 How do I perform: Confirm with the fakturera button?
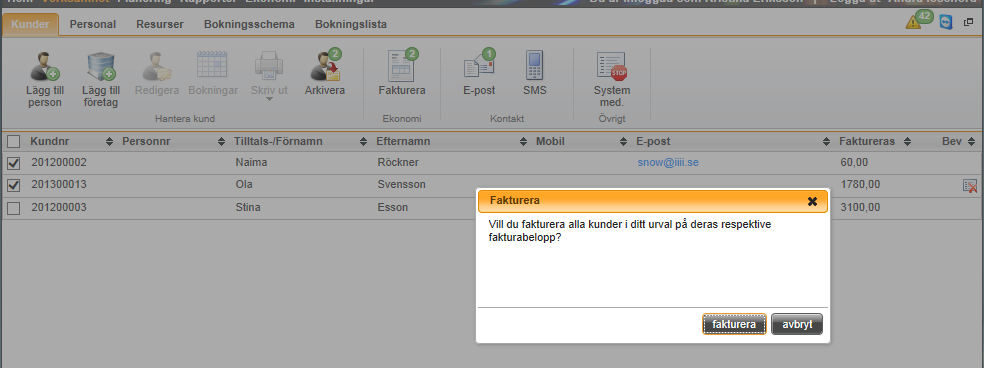point(734,325)
